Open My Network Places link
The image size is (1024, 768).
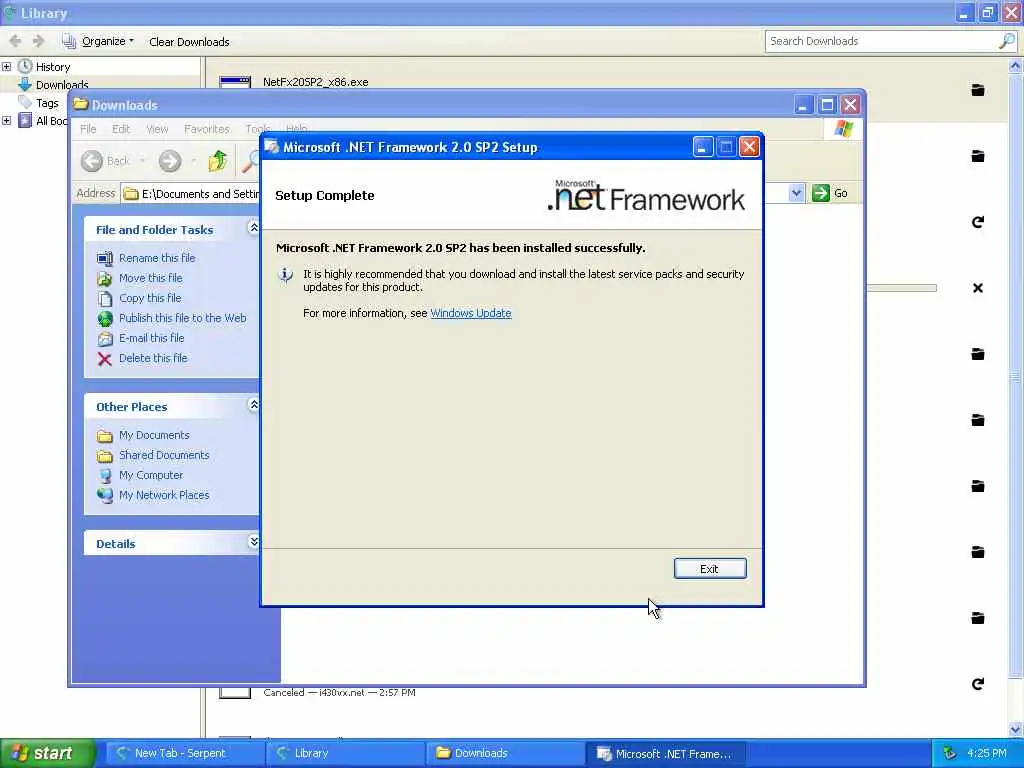164,495
